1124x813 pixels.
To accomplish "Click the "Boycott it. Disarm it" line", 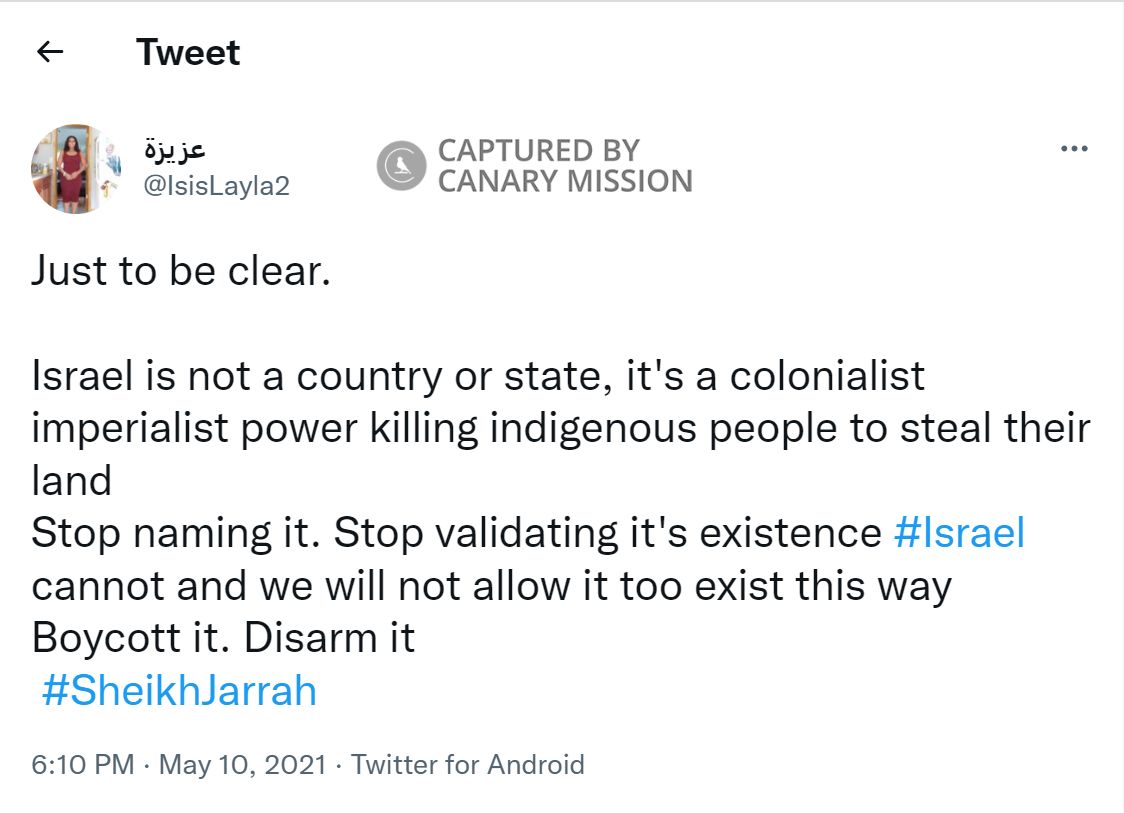I will pos(223,638).
